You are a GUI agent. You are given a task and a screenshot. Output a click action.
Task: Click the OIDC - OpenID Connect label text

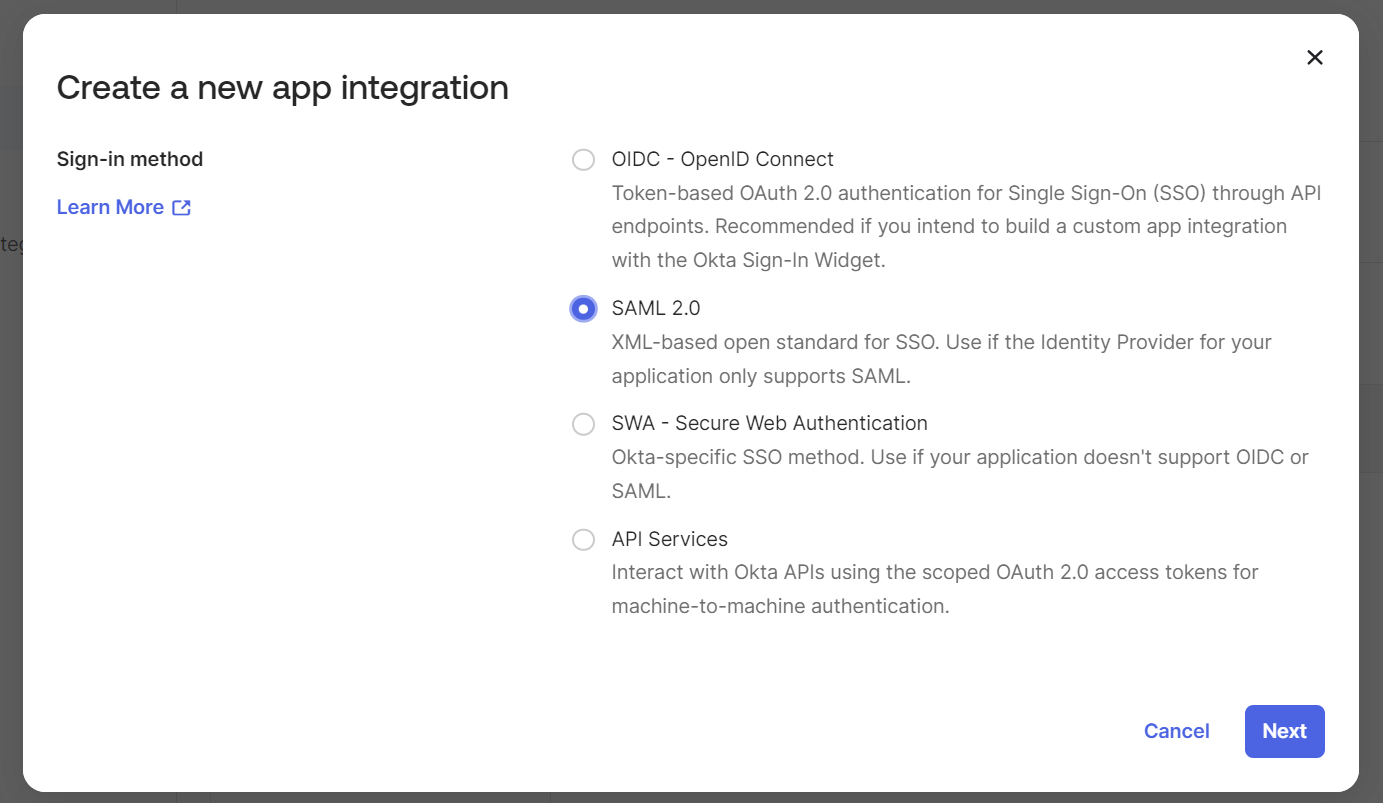(722, 159)
